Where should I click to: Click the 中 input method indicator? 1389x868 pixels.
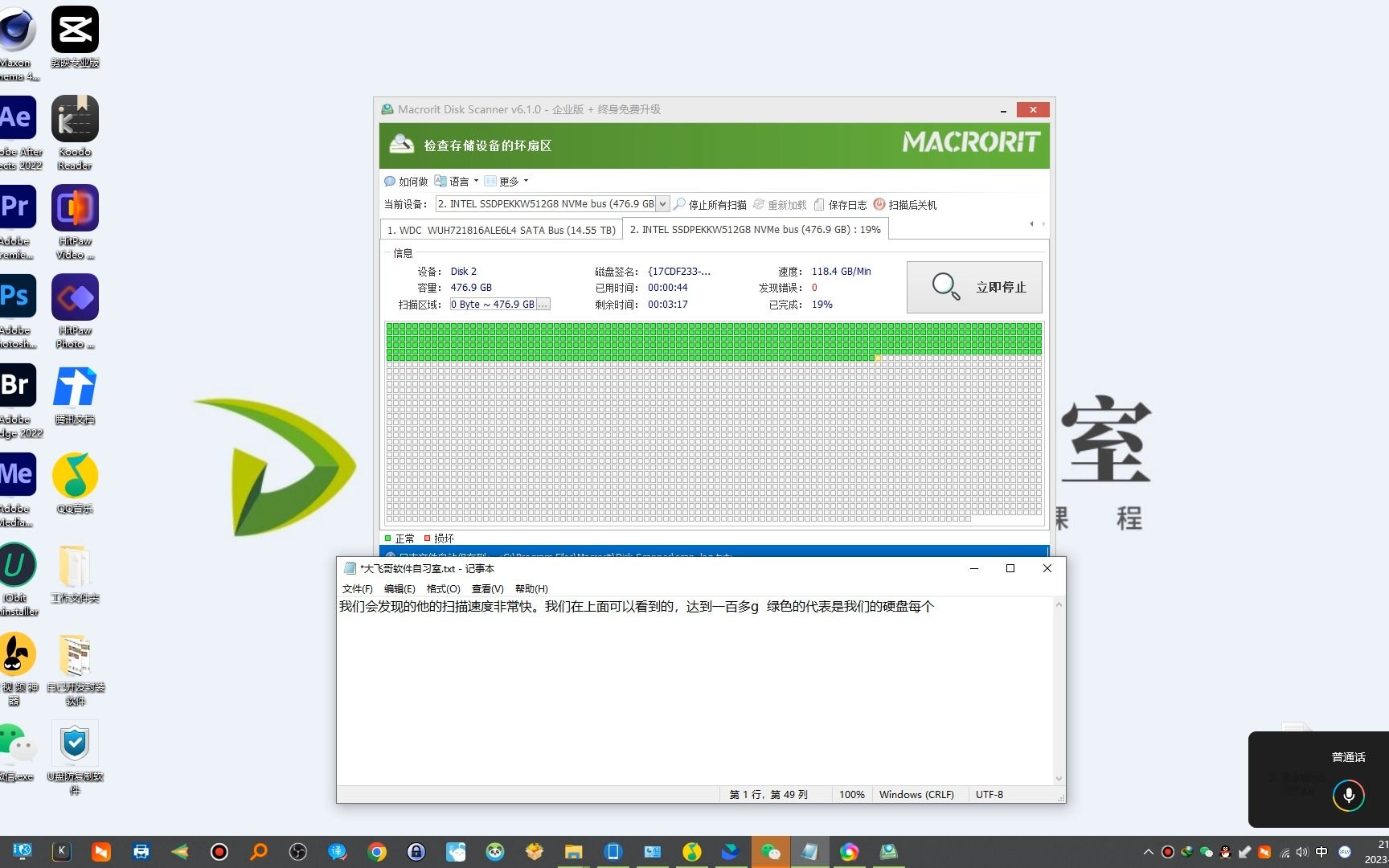tap(1321, 852)
